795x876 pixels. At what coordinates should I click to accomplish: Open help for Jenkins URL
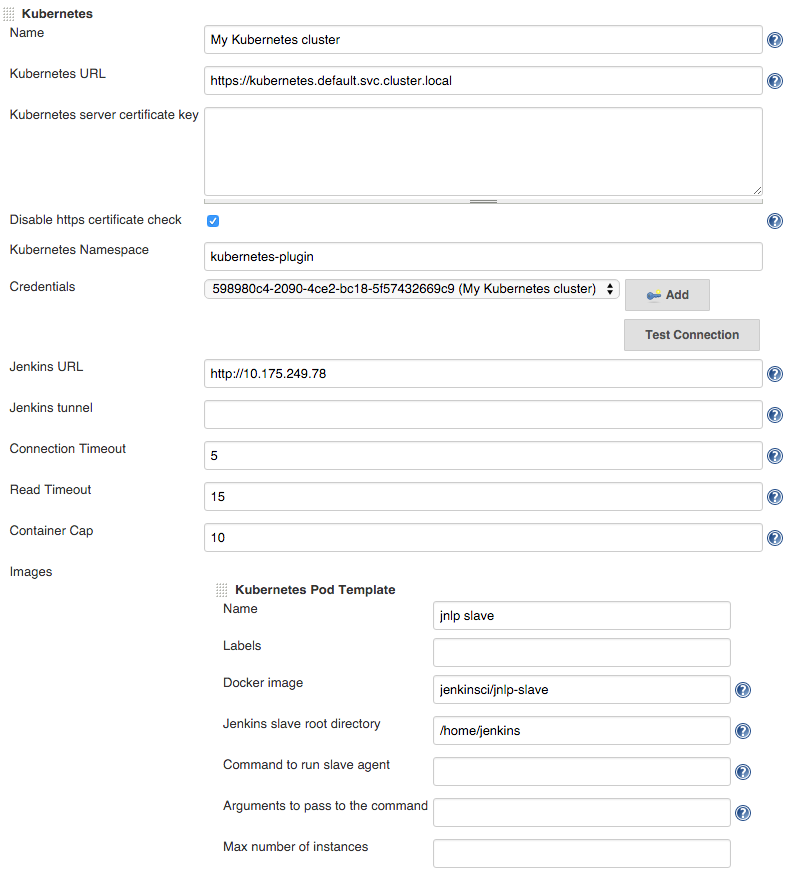pyautogui.click(x=774, y=374)
